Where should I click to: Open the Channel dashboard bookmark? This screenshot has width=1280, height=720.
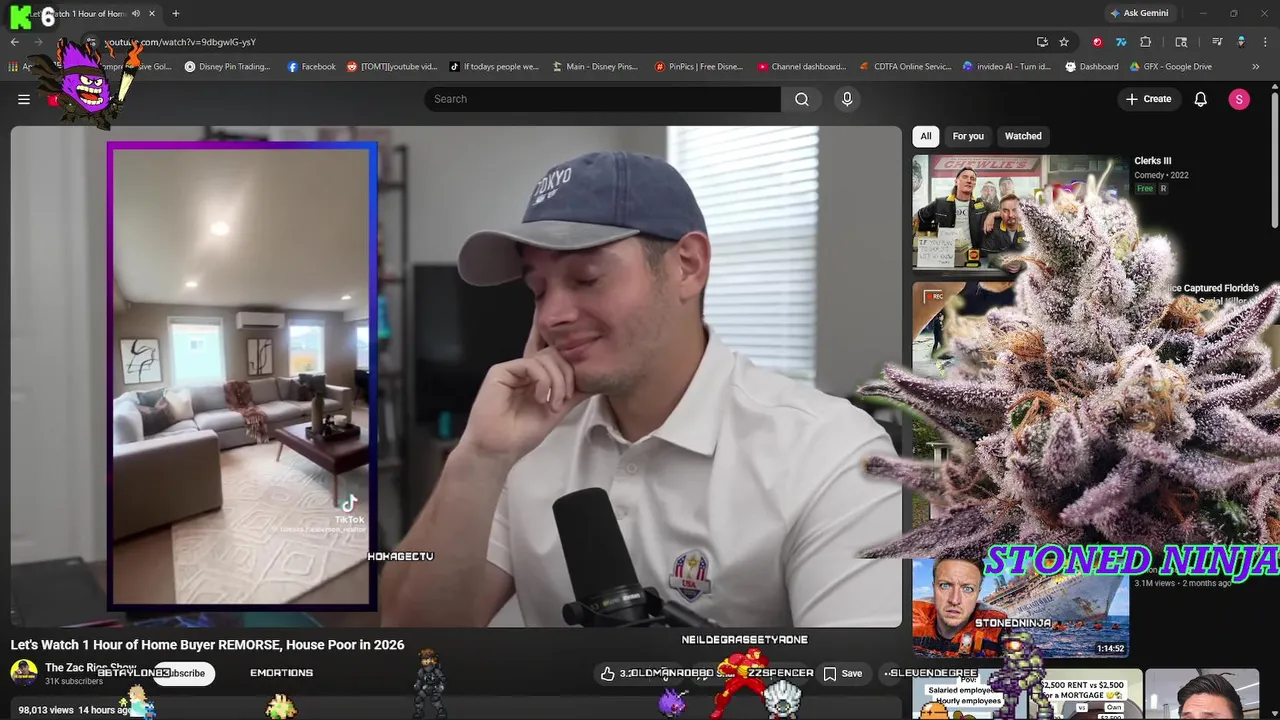click(x=802, y=67)
